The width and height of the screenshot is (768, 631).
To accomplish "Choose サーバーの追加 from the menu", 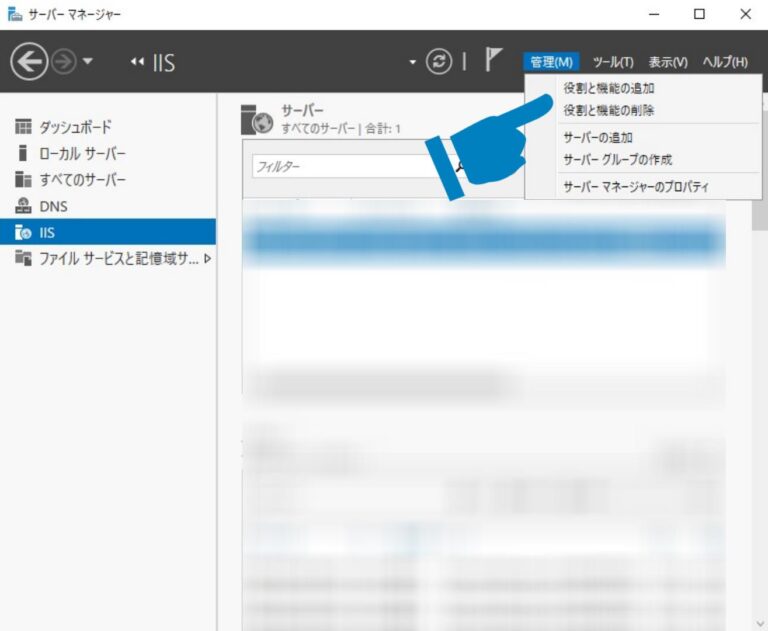I will point(598,138).
